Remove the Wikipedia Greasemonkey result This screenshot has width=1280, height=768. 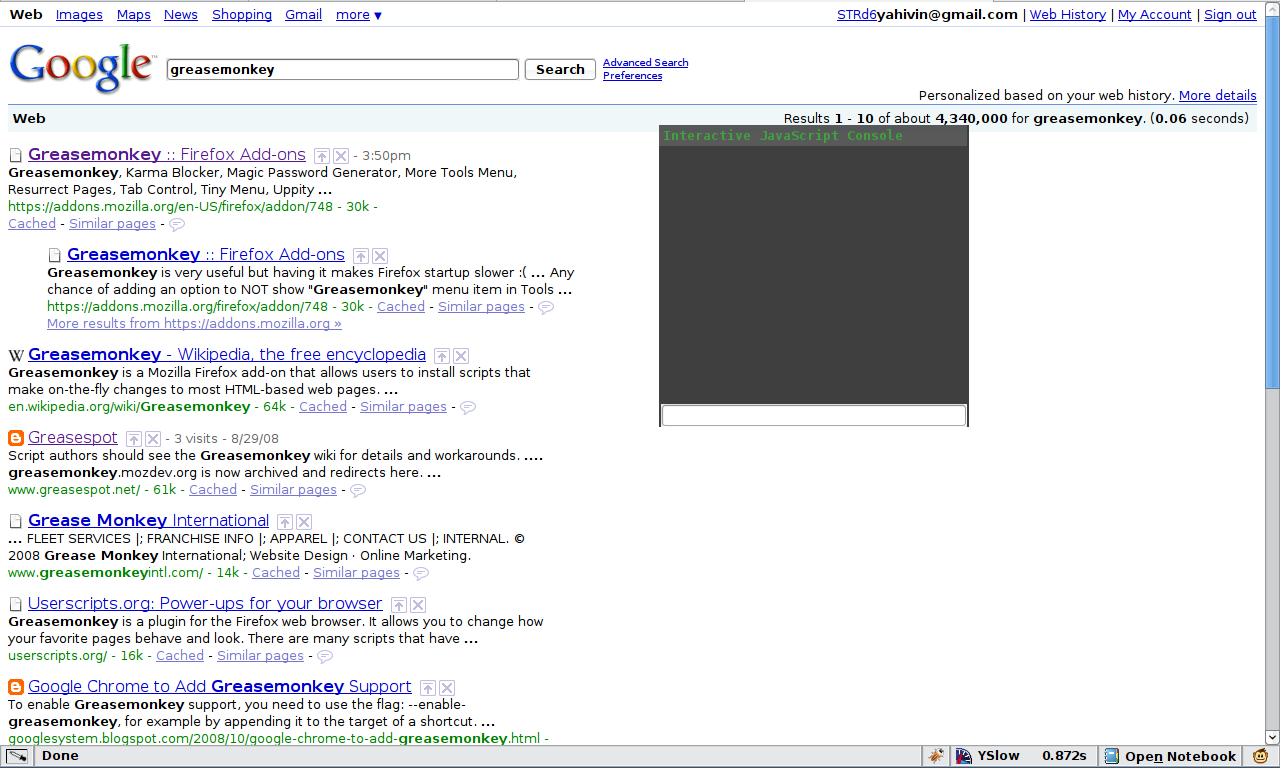click(461, 356)
